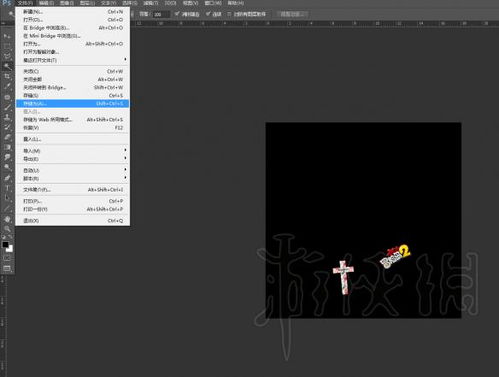Choose 打开(O)... from File menu
This screenshot has height=377, width=499.
coord(73,20)
